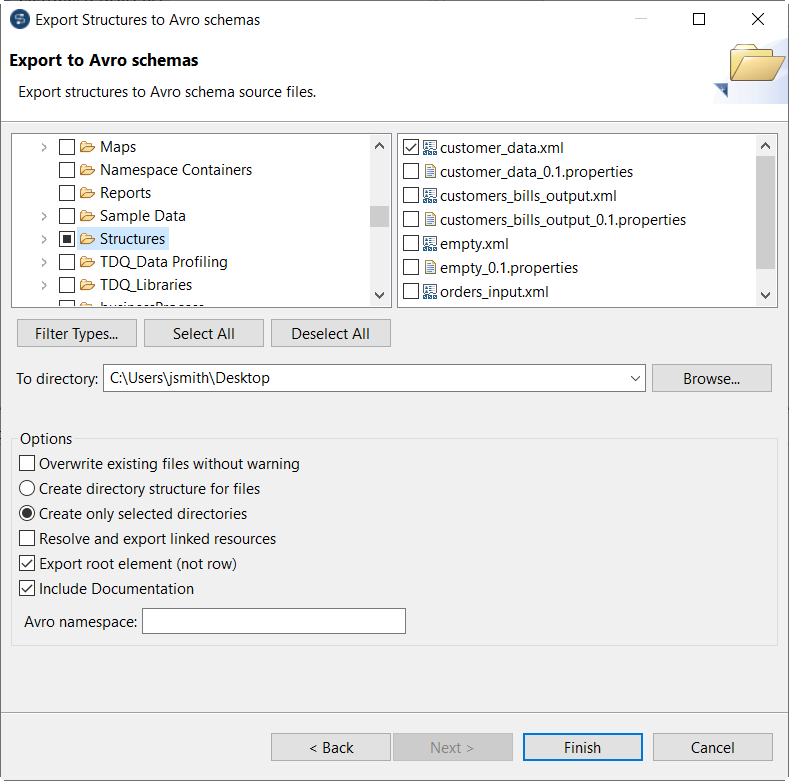The image size is (789, 781).
Task: Uncheck Include Documentation option
Action: pos(27,588)
